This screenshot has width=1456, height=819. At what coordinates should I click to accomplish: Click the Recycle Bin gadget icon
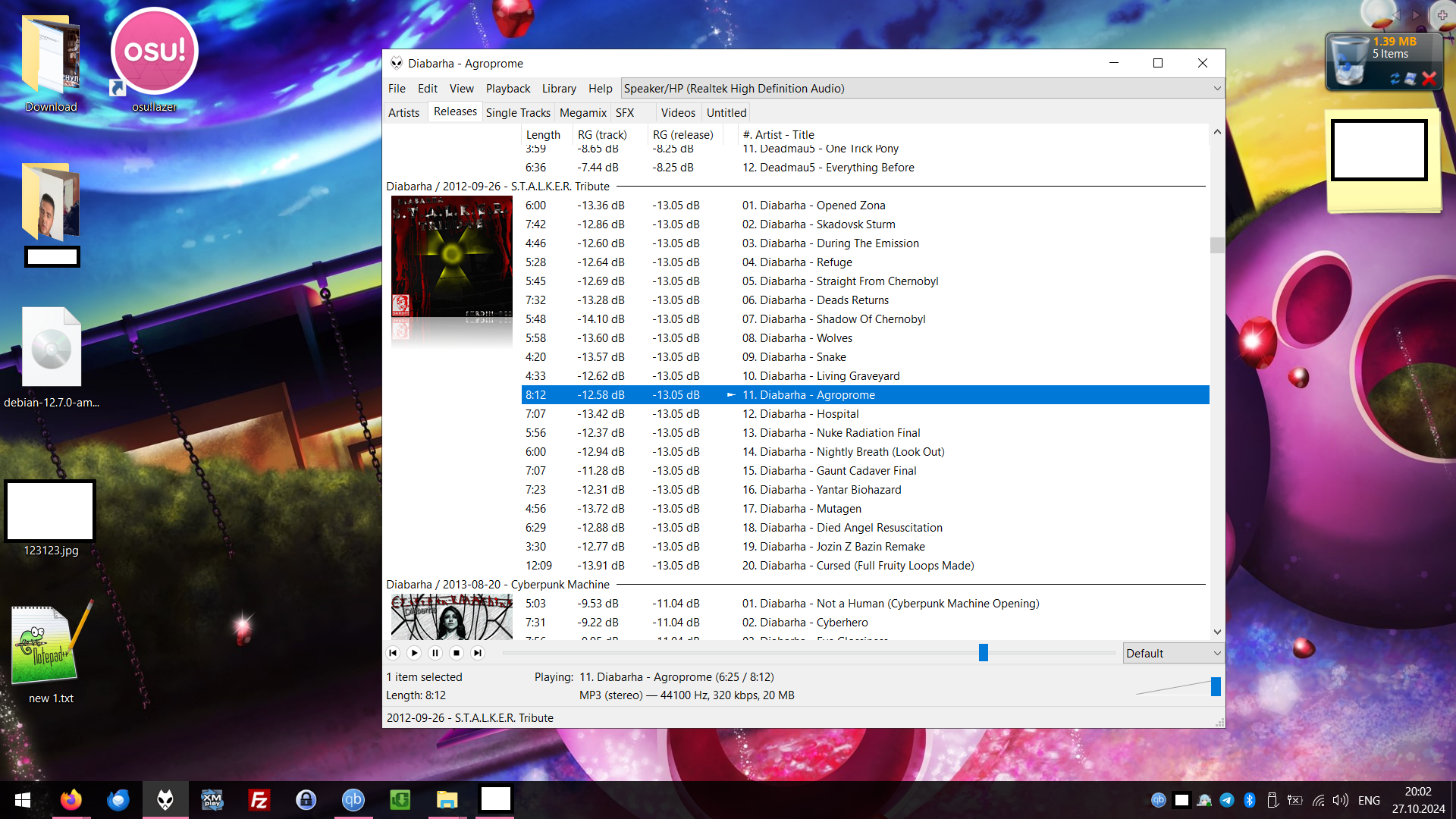coord(1349,61)
